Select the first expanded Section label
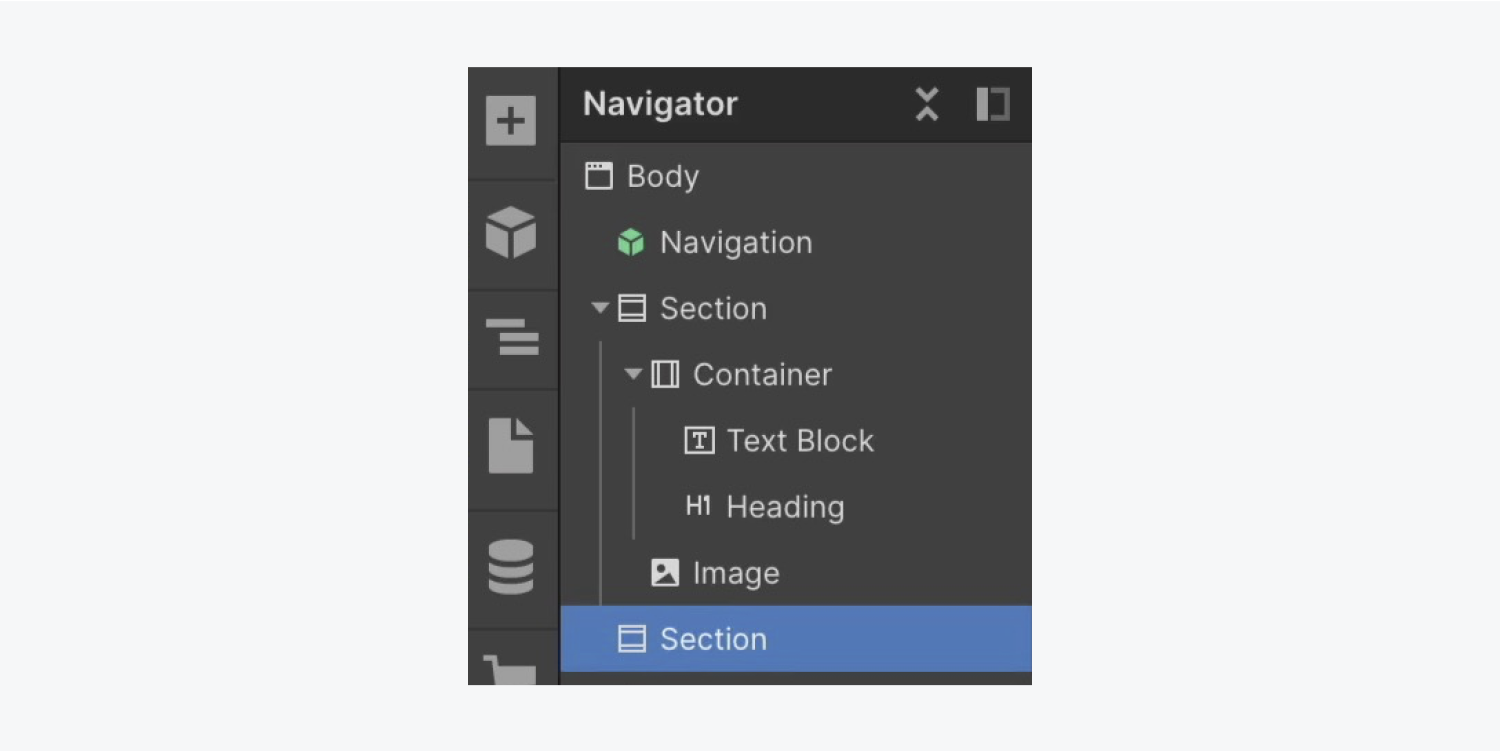 coord(712,308)
